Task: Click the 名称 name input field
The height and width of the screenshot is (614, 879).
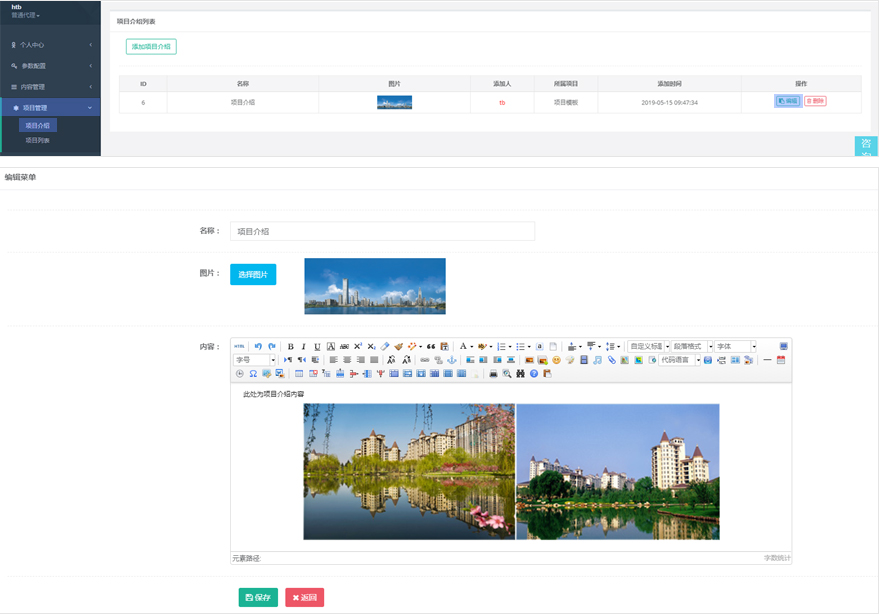Action: point(382,231)
